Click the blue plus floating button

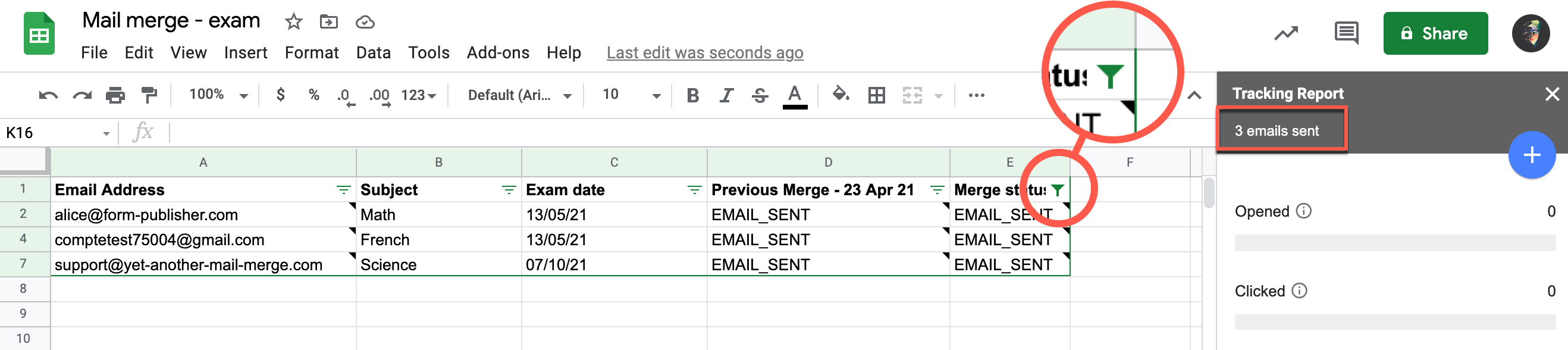click(1532, 155)
